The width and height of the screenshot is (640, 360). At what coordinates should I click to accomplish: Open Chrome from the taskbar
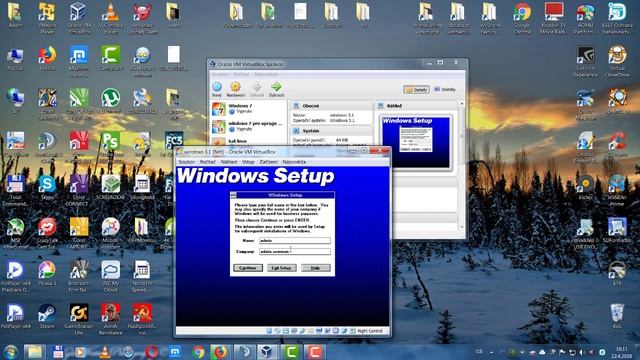[x=198, y=352]
